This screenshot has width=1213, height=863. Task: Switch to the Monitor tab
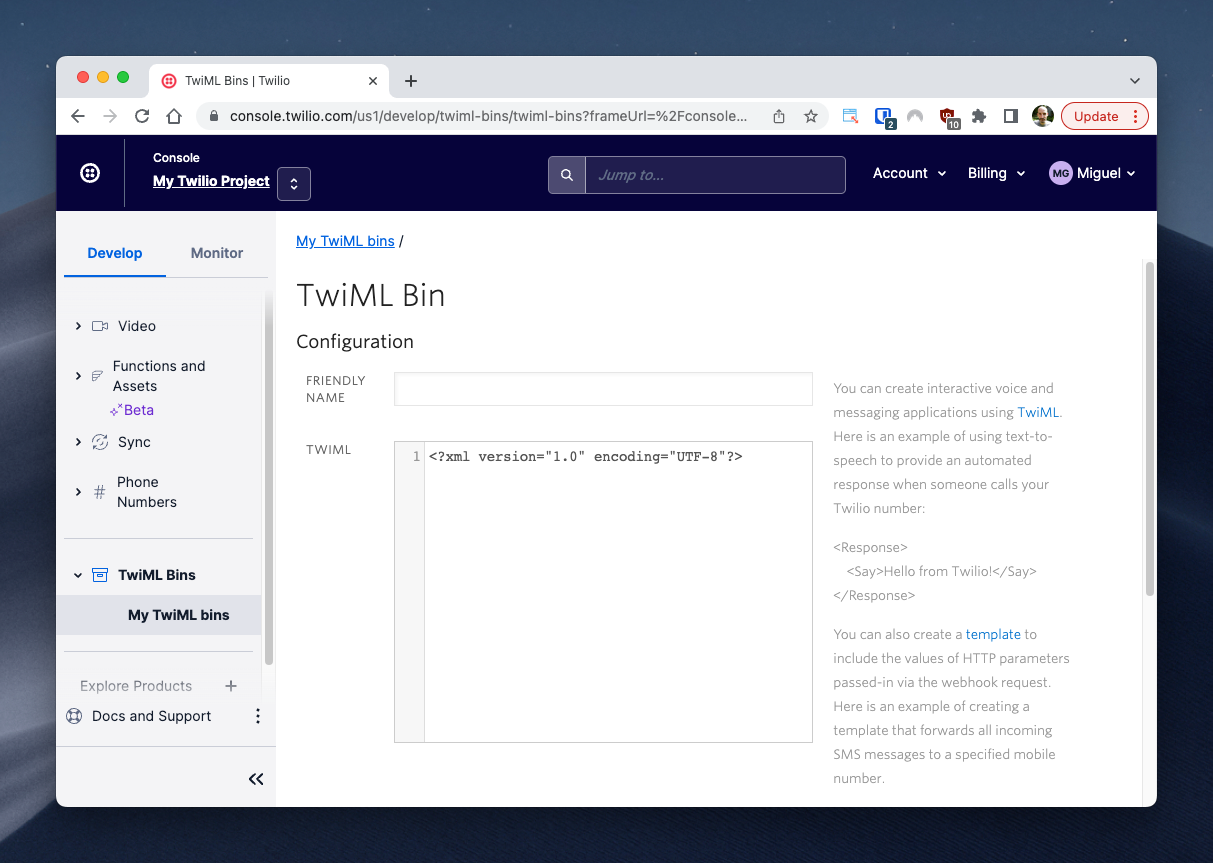217,253
